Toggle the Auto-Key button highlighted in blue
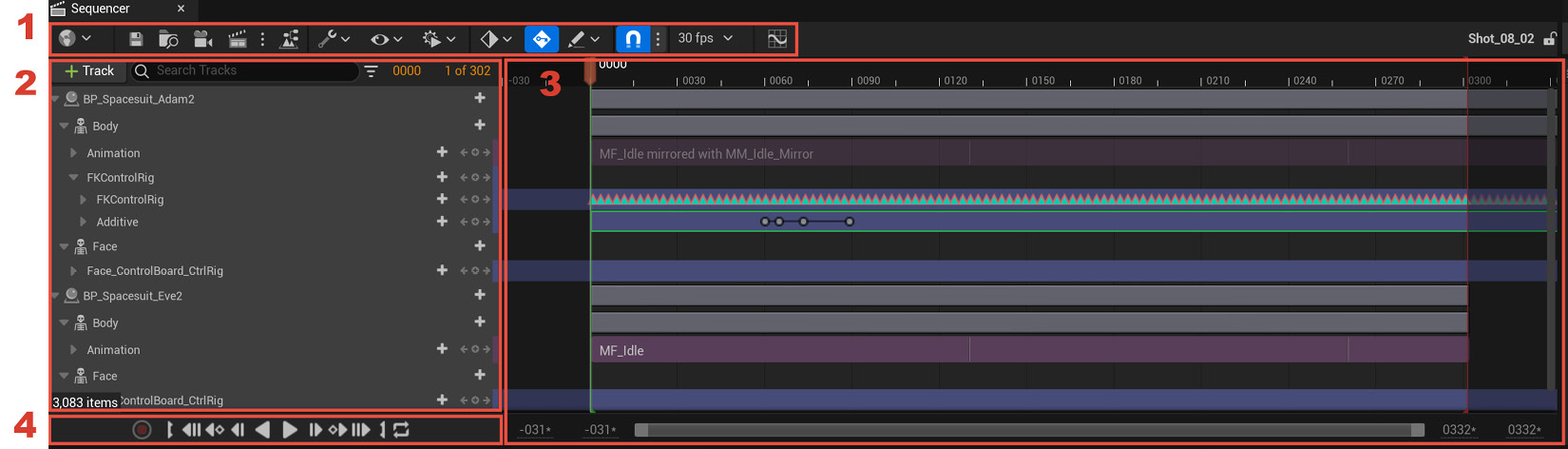This screenshot has height=449, width=1568. (541, 39)
